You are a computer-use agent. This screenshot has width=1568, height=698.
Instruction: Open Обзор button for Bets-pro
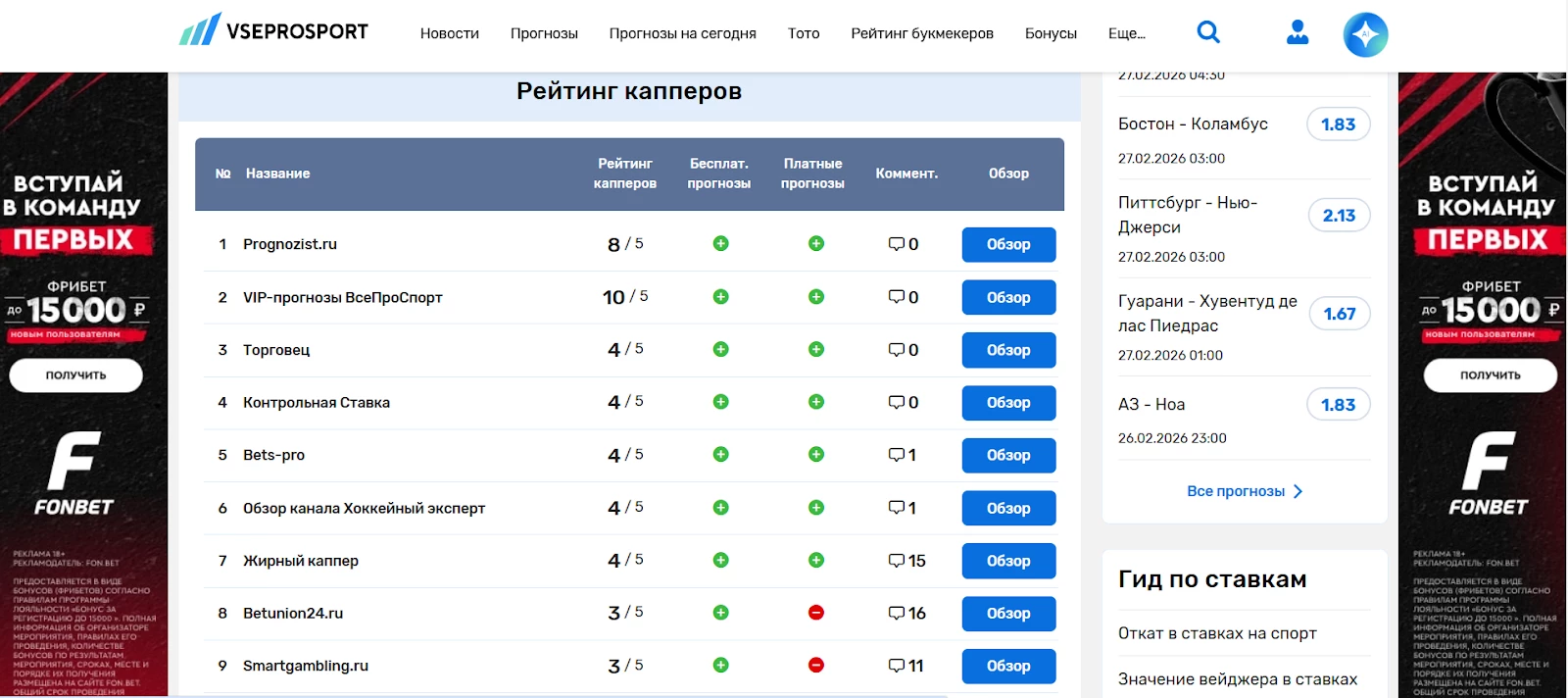(x=1008, y=455)
